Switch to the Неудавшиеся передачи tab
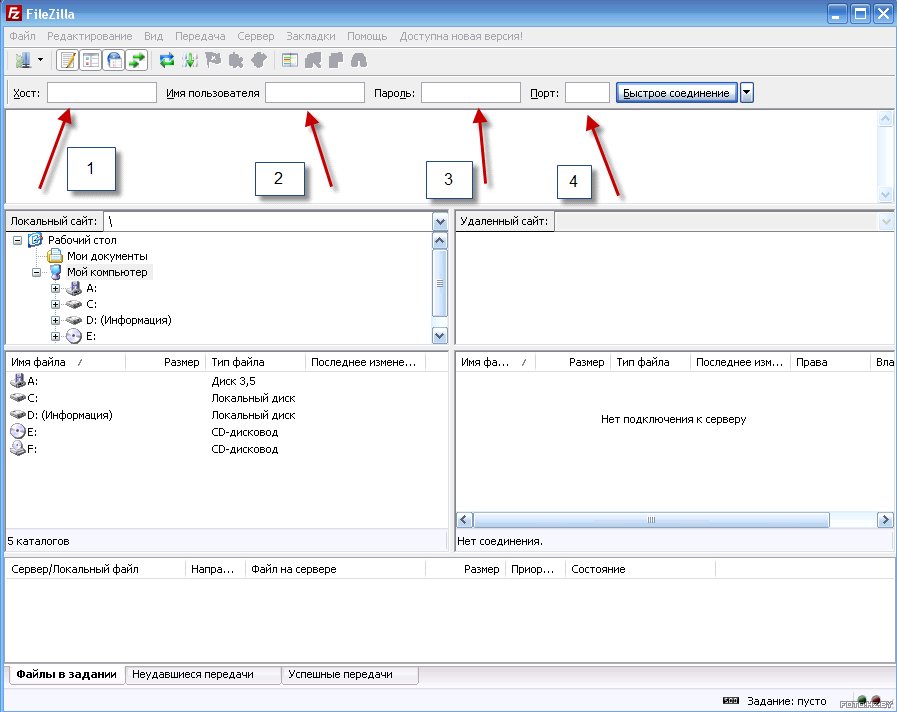This screenshot has height=712, width=897. click(203, 675)
